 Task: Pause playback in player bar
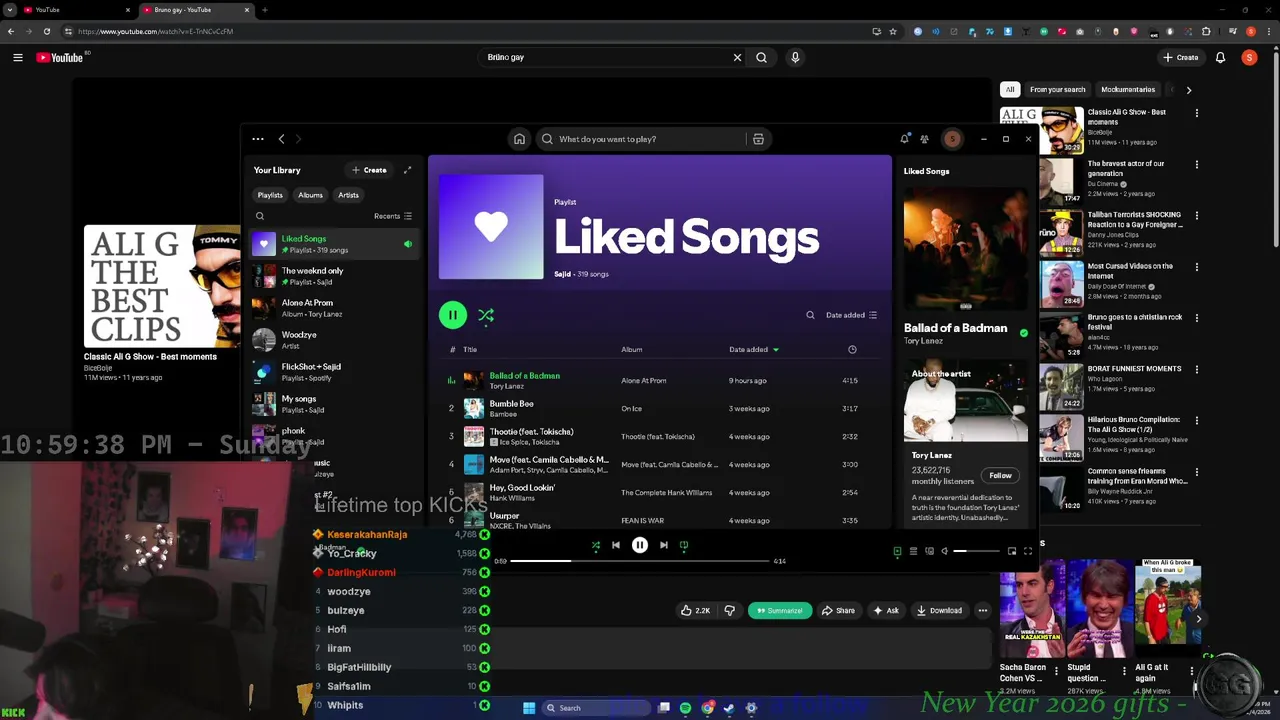640,545
